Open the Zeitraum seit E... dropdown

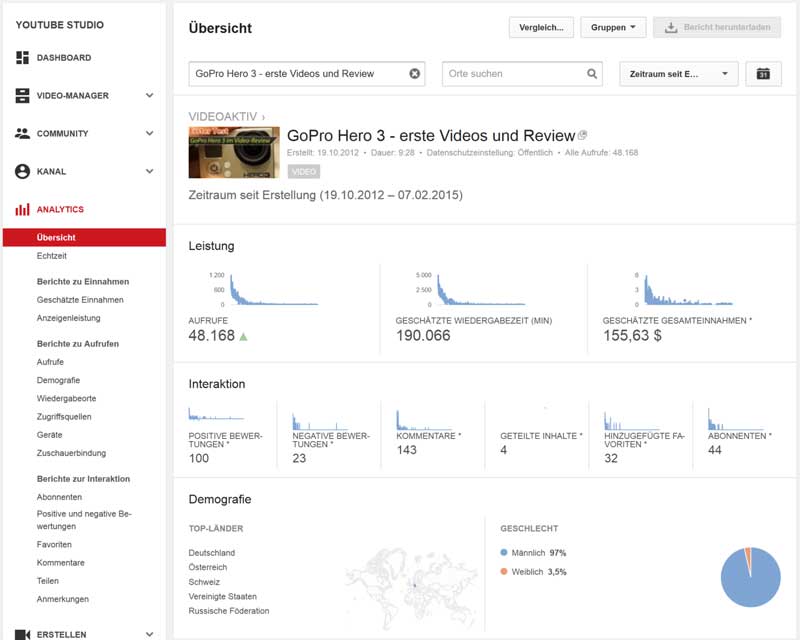coord(679,73)
